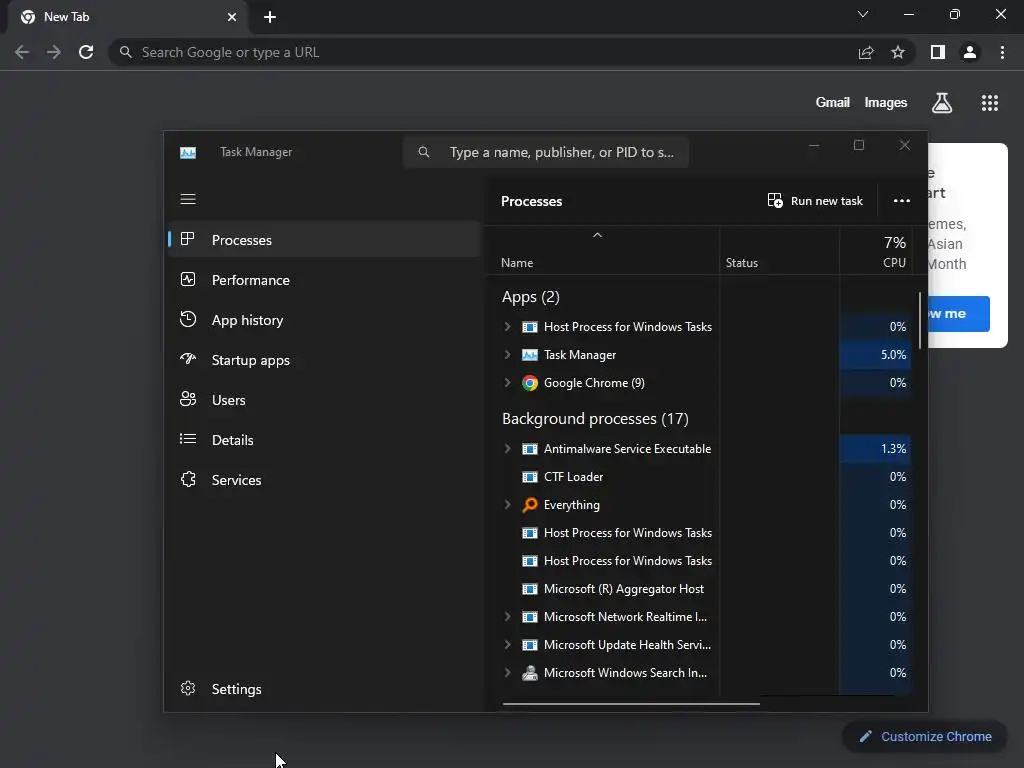The image size is (1024, 768).
Task: Expand the Task Manager process row
Action: 507,355
